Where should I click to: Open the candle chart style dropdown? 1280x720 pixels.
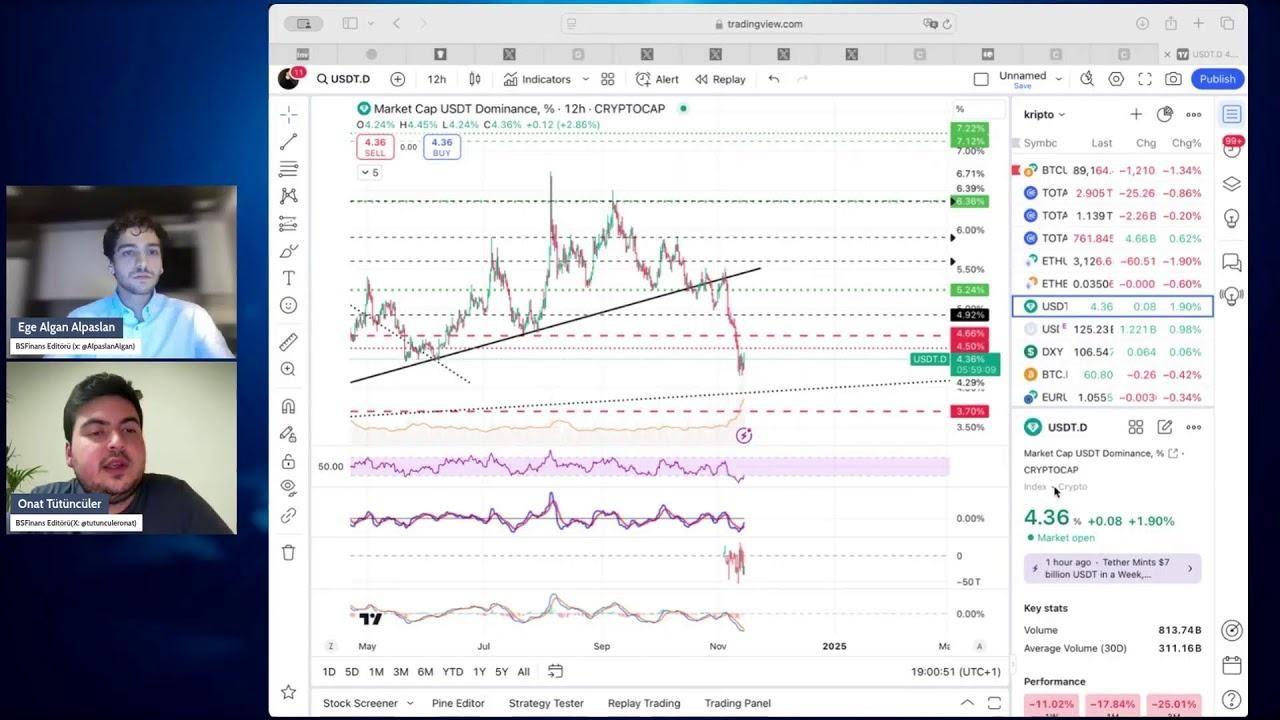pos(475,79)
